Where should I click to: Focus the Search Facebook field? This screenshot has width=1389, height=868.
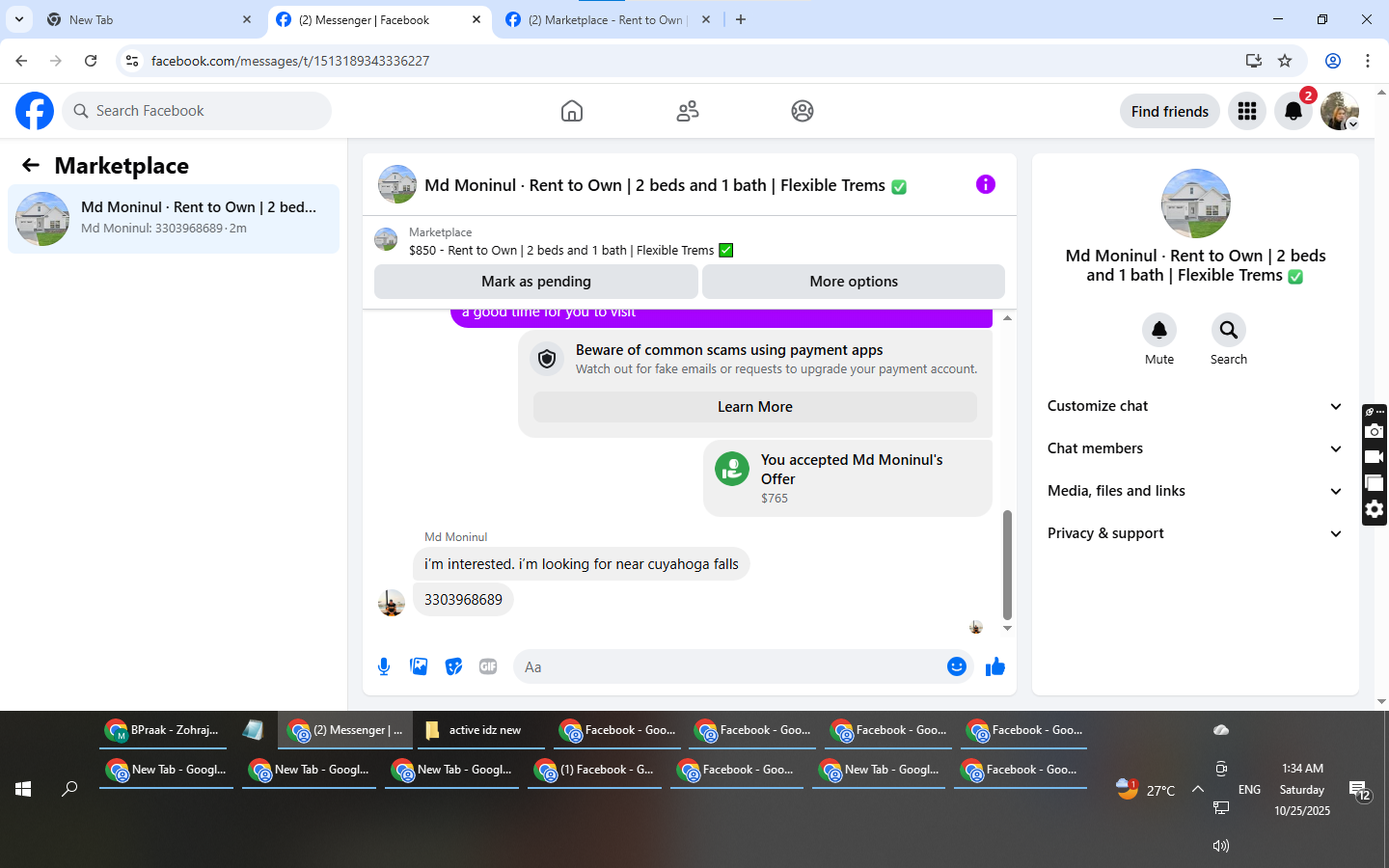[197, 111]
